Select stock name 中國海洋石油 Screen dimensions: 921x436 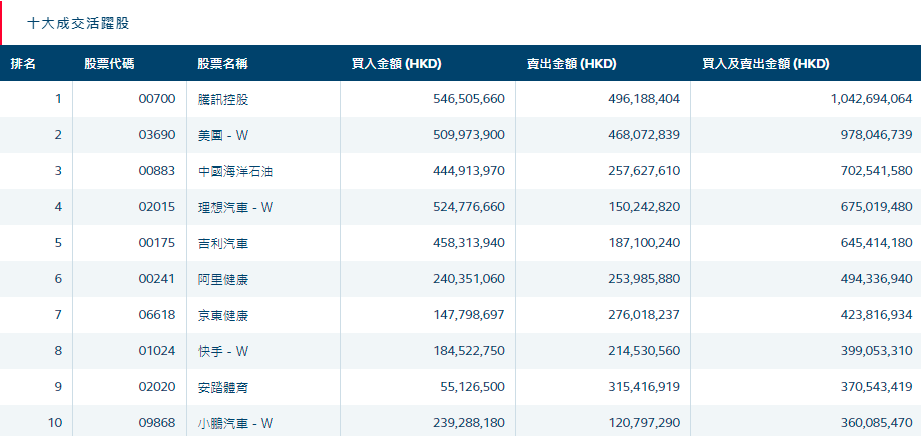236,172
